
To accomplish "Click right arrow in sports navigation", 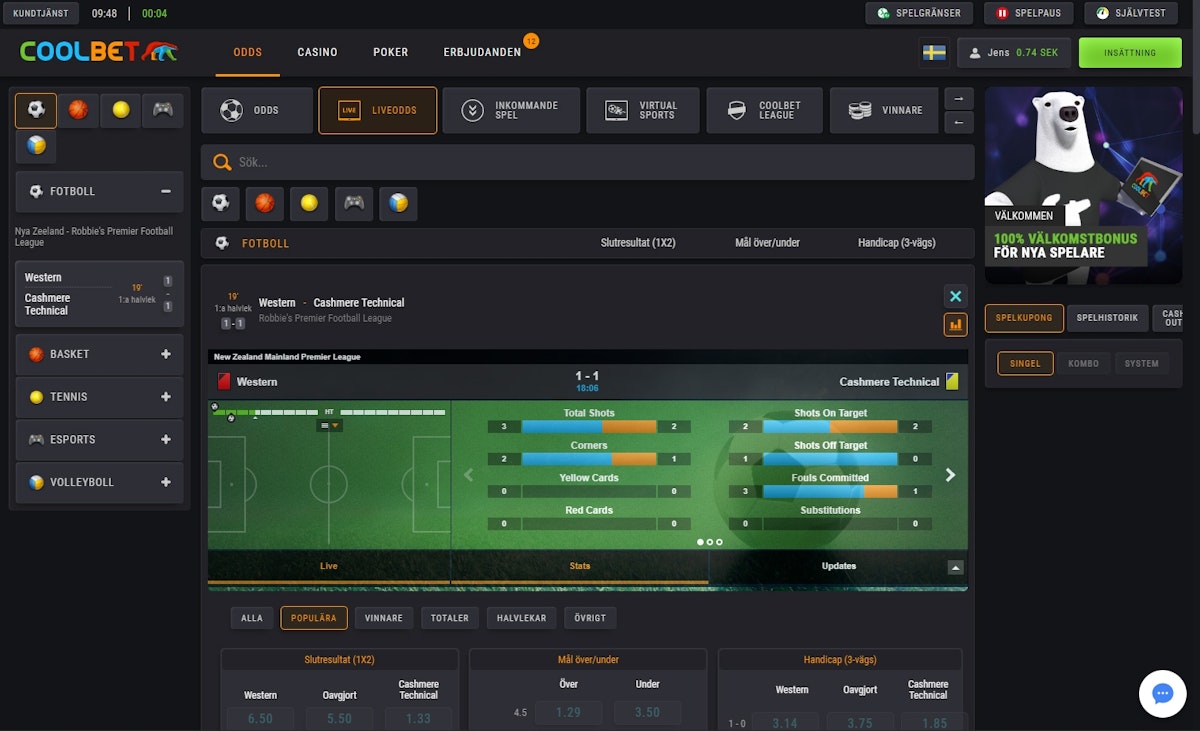I will (x=958, y=99).
